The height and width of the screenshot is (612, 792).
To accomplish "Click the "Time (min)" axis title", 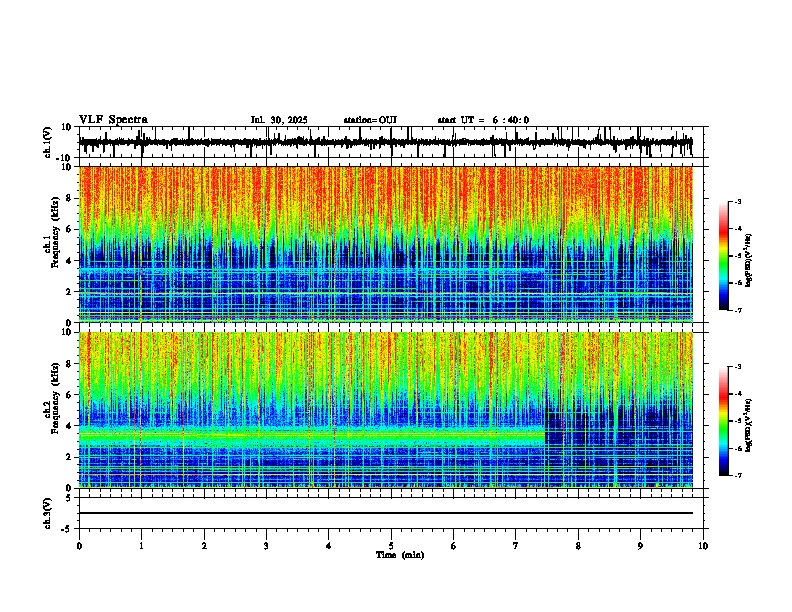I will coord(400,555).
